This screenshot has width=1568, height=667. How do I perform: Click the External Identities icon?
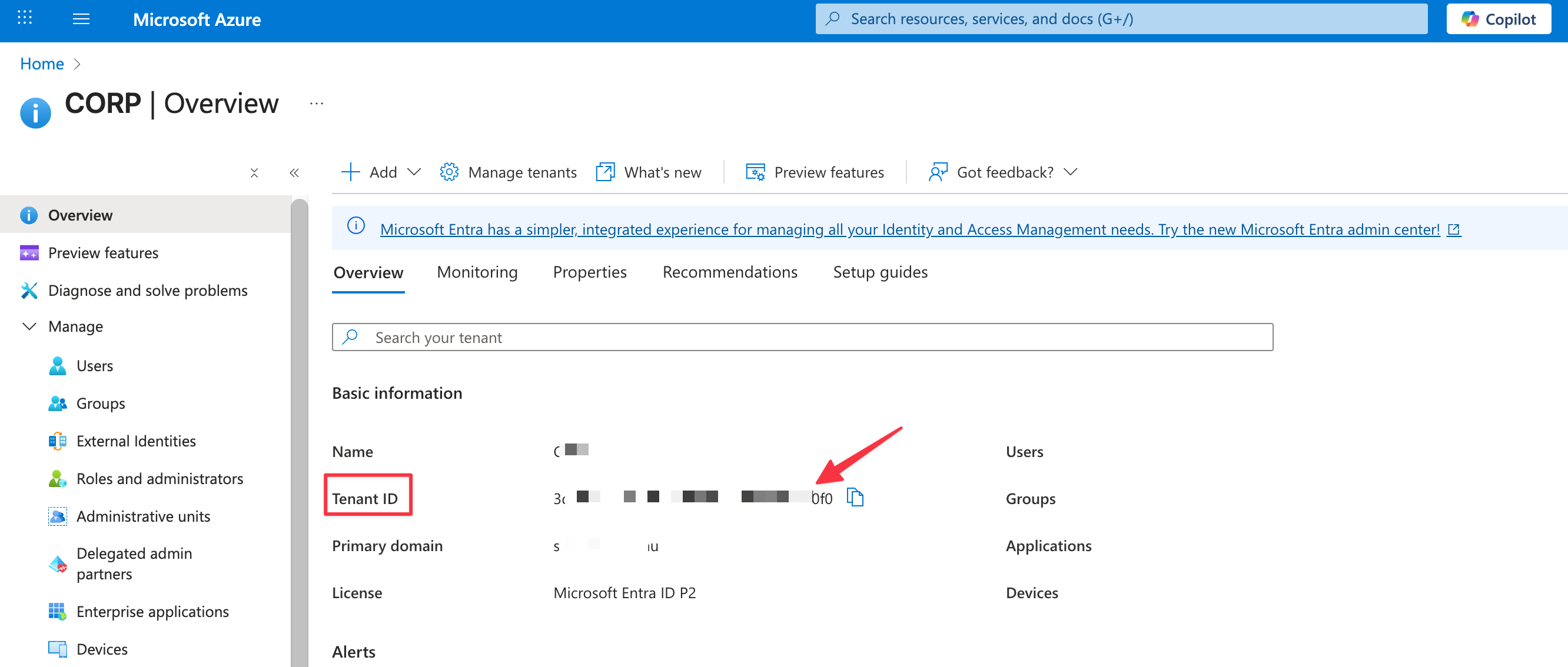coord(57,441)
